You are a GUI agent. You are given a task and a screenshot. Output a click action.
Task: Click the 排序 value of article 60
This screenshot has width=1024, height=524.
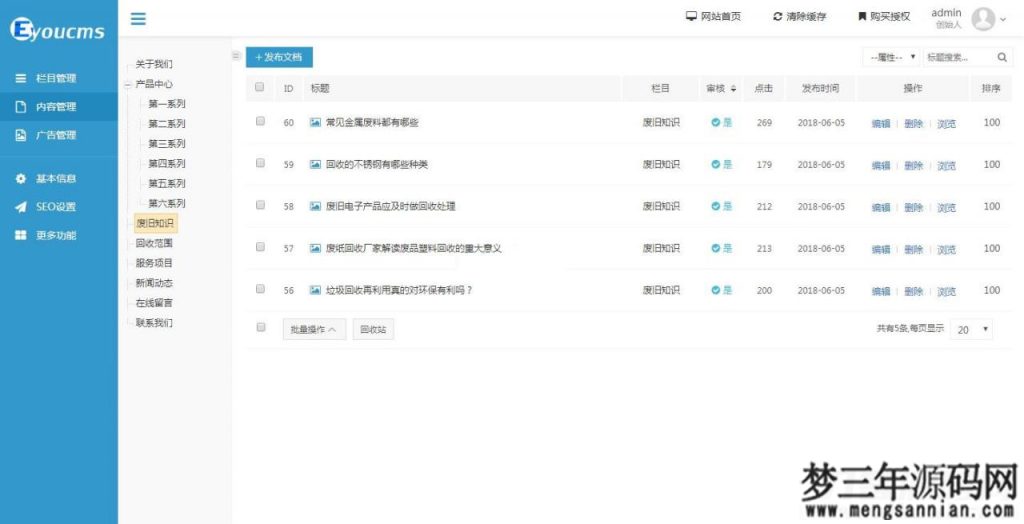click(x=991, y=122)
